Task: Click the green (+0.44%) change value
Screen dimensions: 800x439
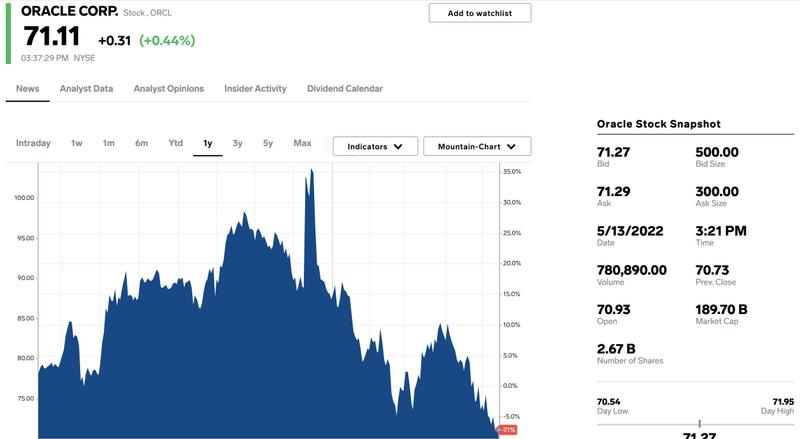Action: point(167,40)
